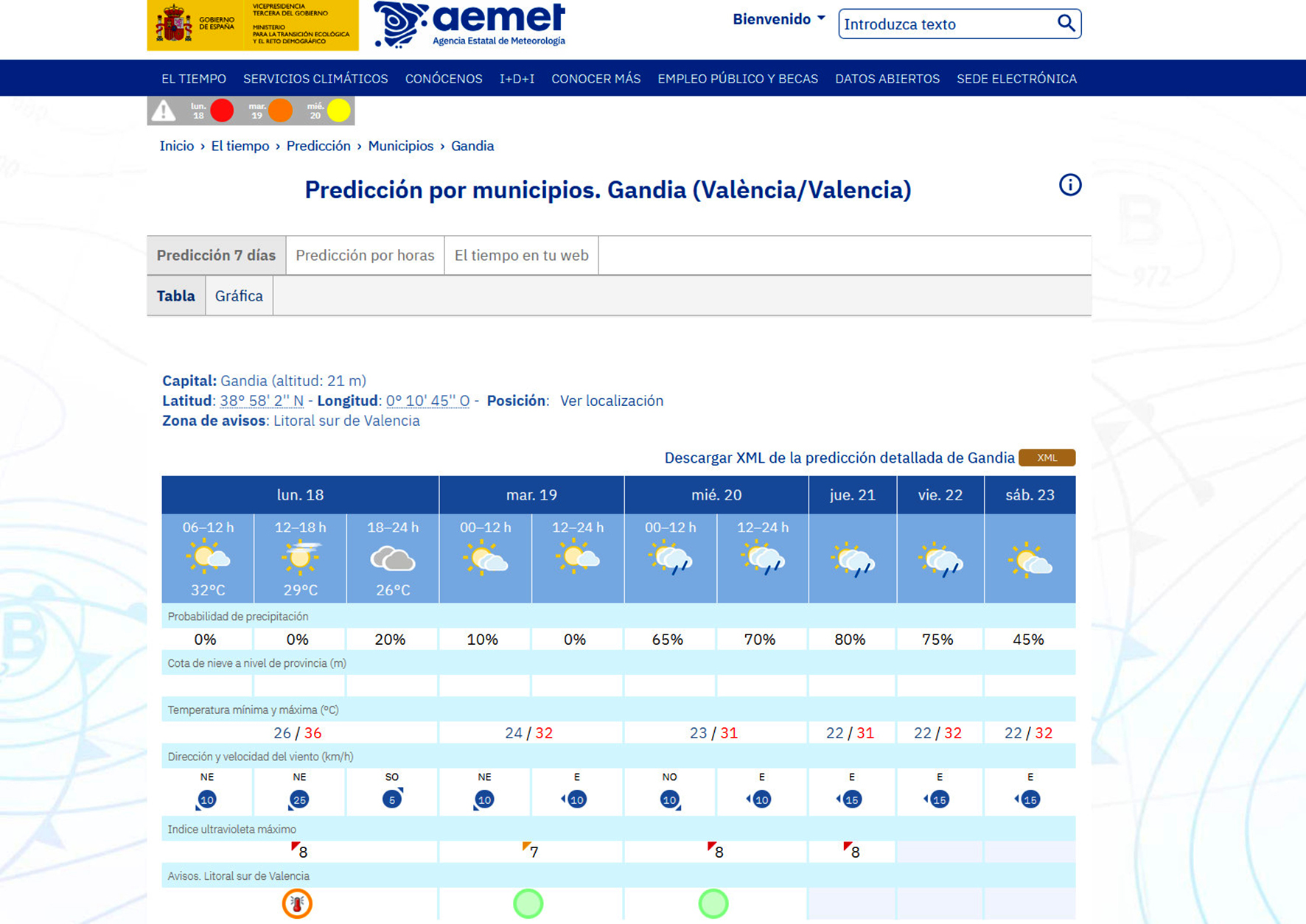This screenshot has width=1306, height=924.
Task: Open the EL TIEMPO menu
Action: (194, 79)
